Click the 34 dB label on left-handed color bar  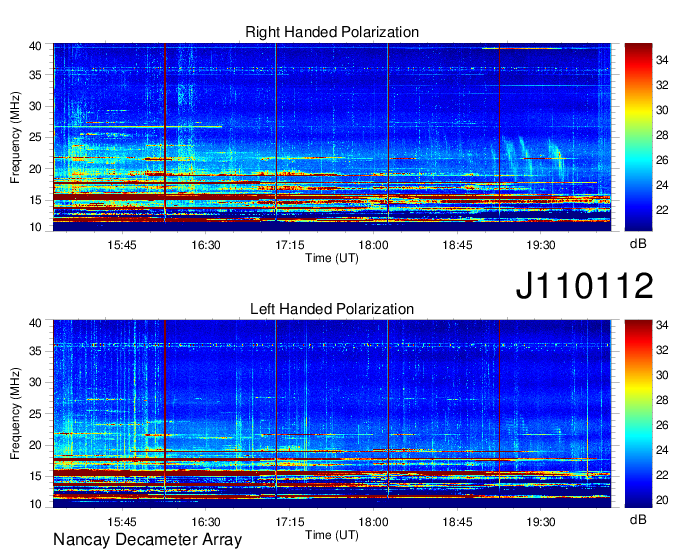(662, 325)
